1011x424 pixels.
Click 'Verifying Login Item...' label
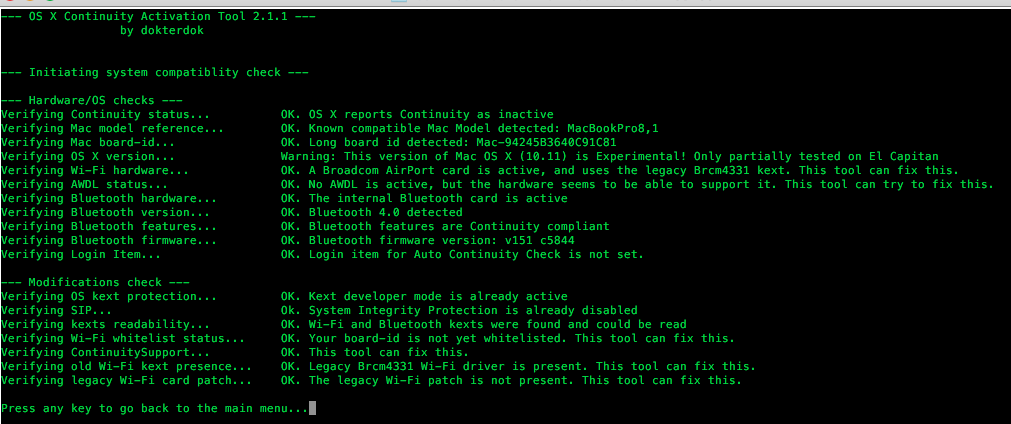point(81,254)
